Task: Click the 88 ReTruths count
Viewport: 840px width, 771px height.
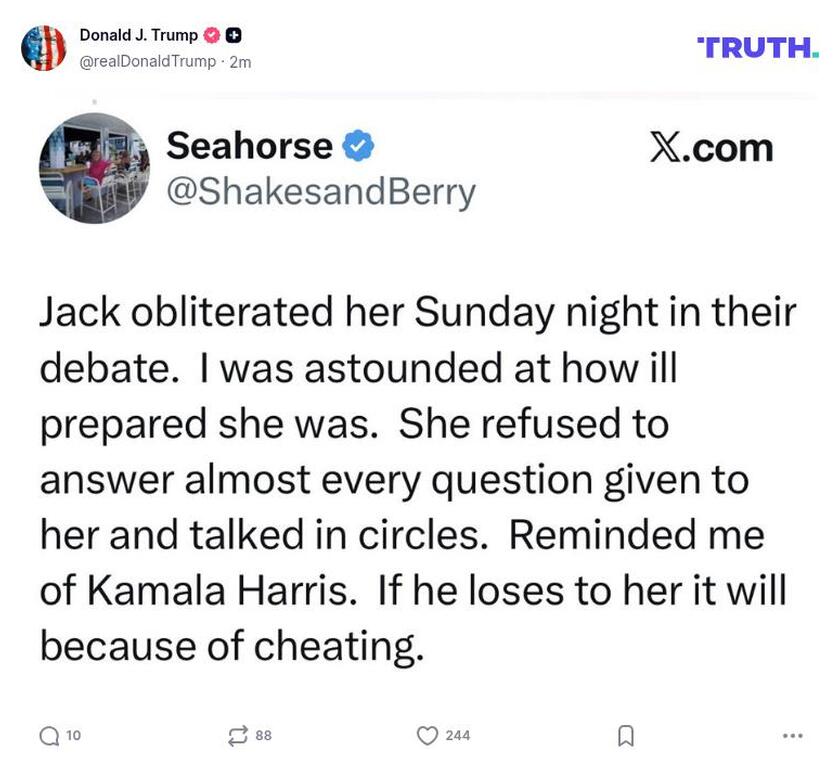Action: [264, 736]
